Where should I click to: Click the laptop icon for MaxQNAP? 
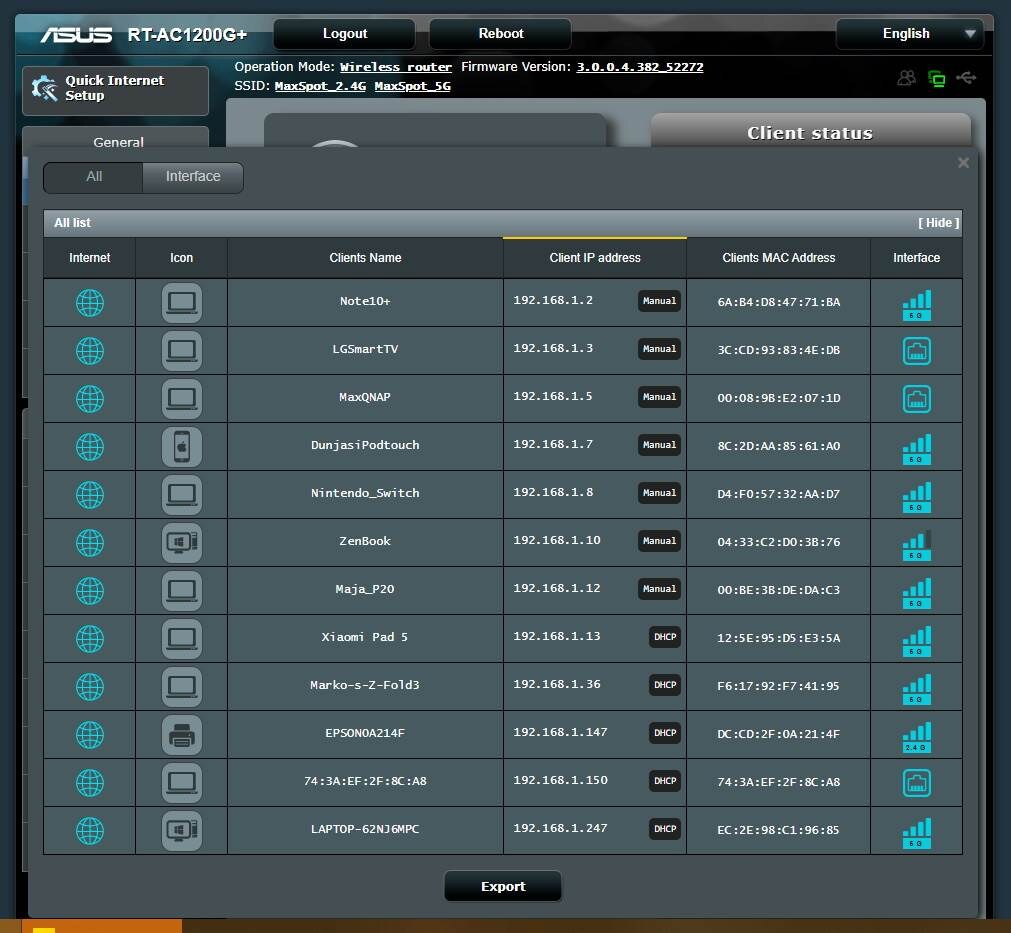point(181,398)
